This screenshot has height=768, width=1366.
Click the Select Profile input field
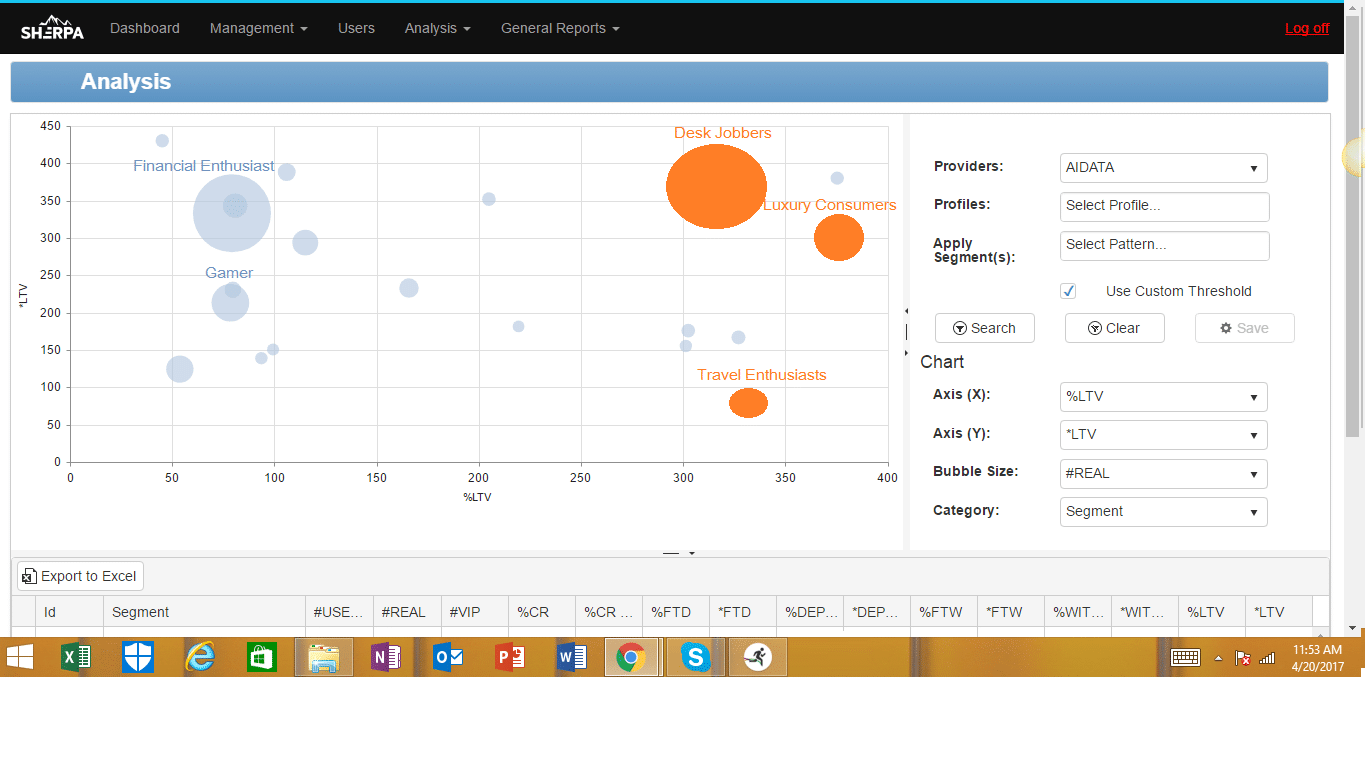pyautogui.click(x=1164, y=206)
